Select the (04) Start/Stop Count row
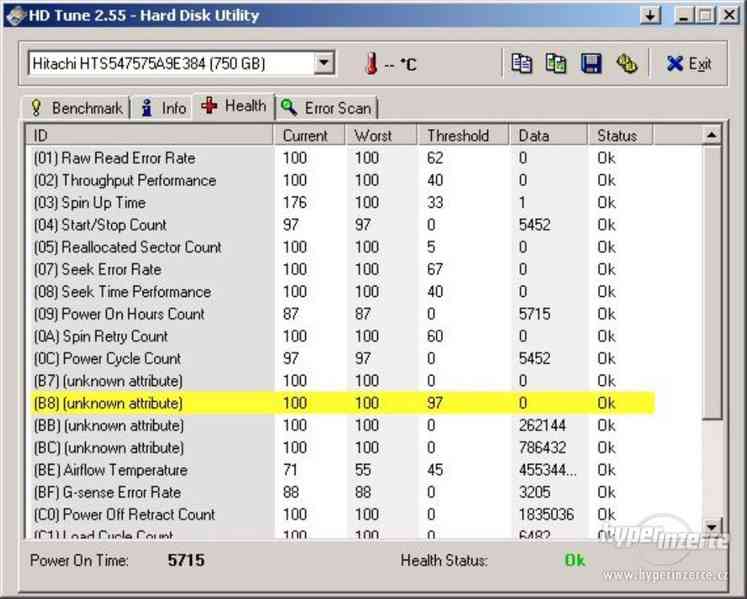Screen dimensions: 747x599 pyautogui.click(x=341, y=224)
